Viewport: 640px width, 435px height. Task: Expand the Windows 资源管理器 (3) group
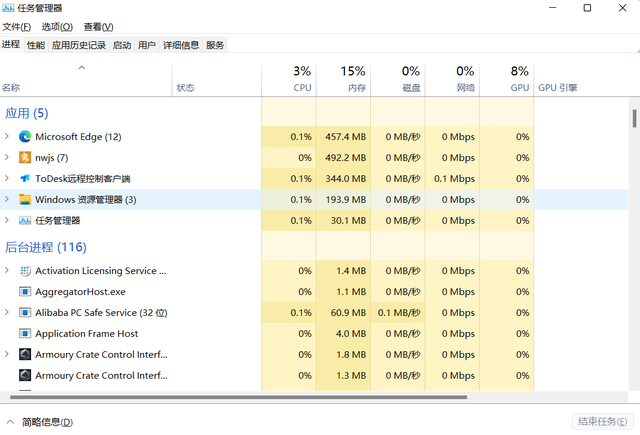[7, 199]
